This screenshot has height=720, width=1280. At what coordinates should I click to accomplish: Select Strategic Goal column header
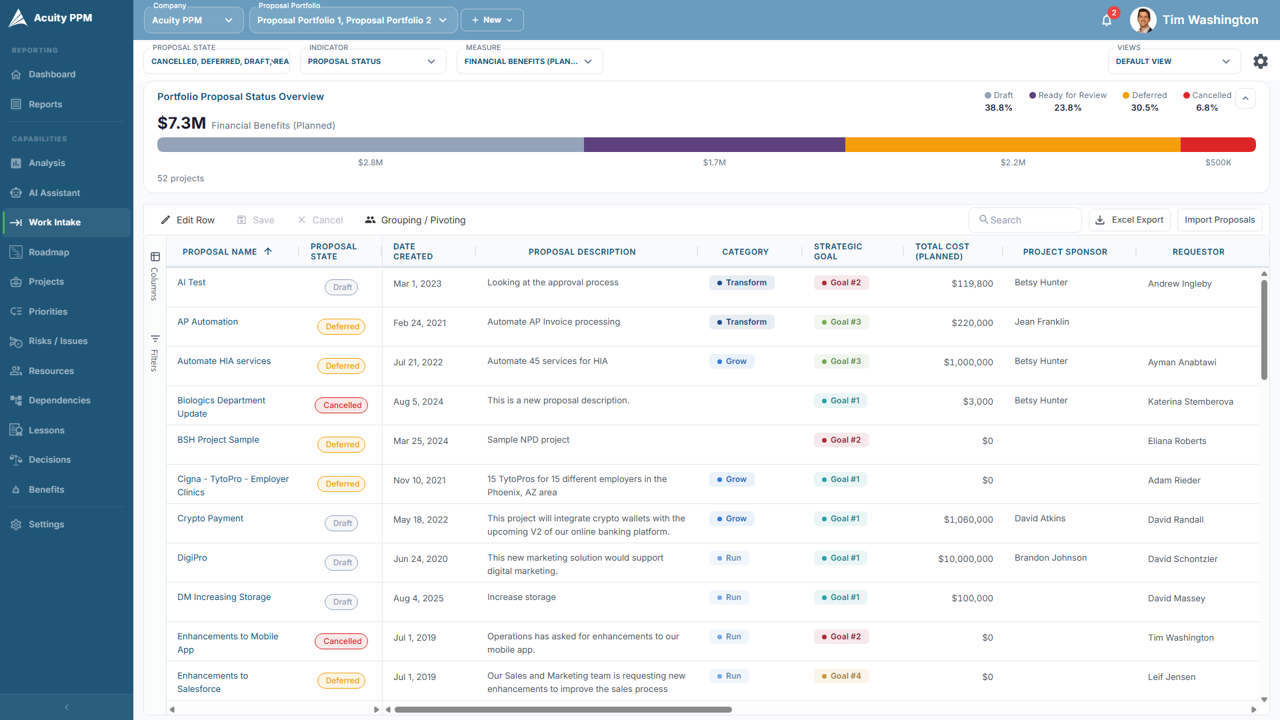click(838, 252)
